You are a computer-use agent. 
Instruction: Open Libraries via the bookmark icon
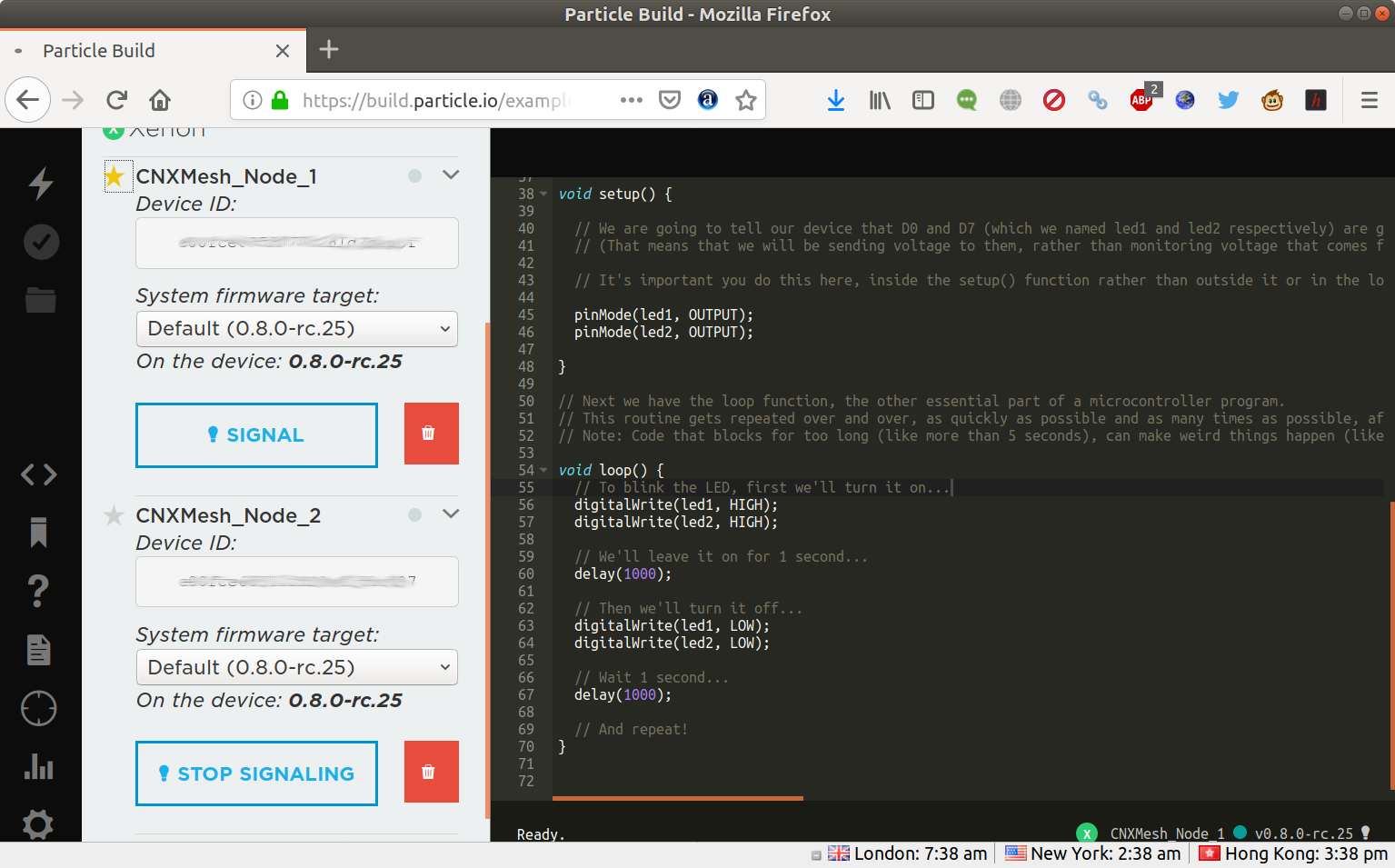[x=38, y=533]
